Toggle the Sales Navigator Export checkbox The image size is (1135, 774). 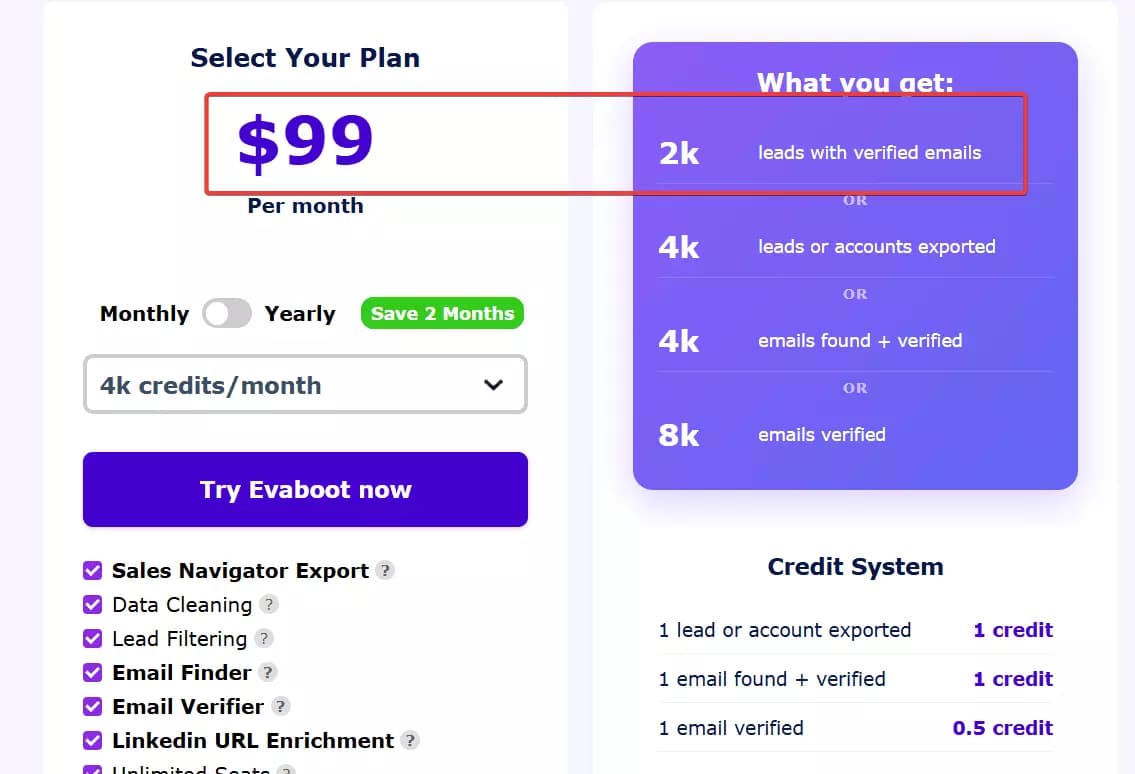click(x=92, y=570)
